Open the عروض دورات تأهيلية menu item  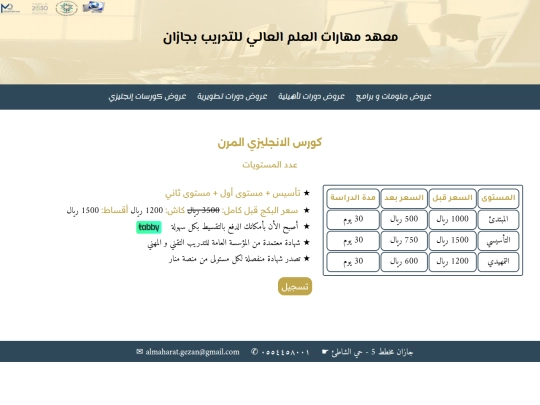pos(311,96)
